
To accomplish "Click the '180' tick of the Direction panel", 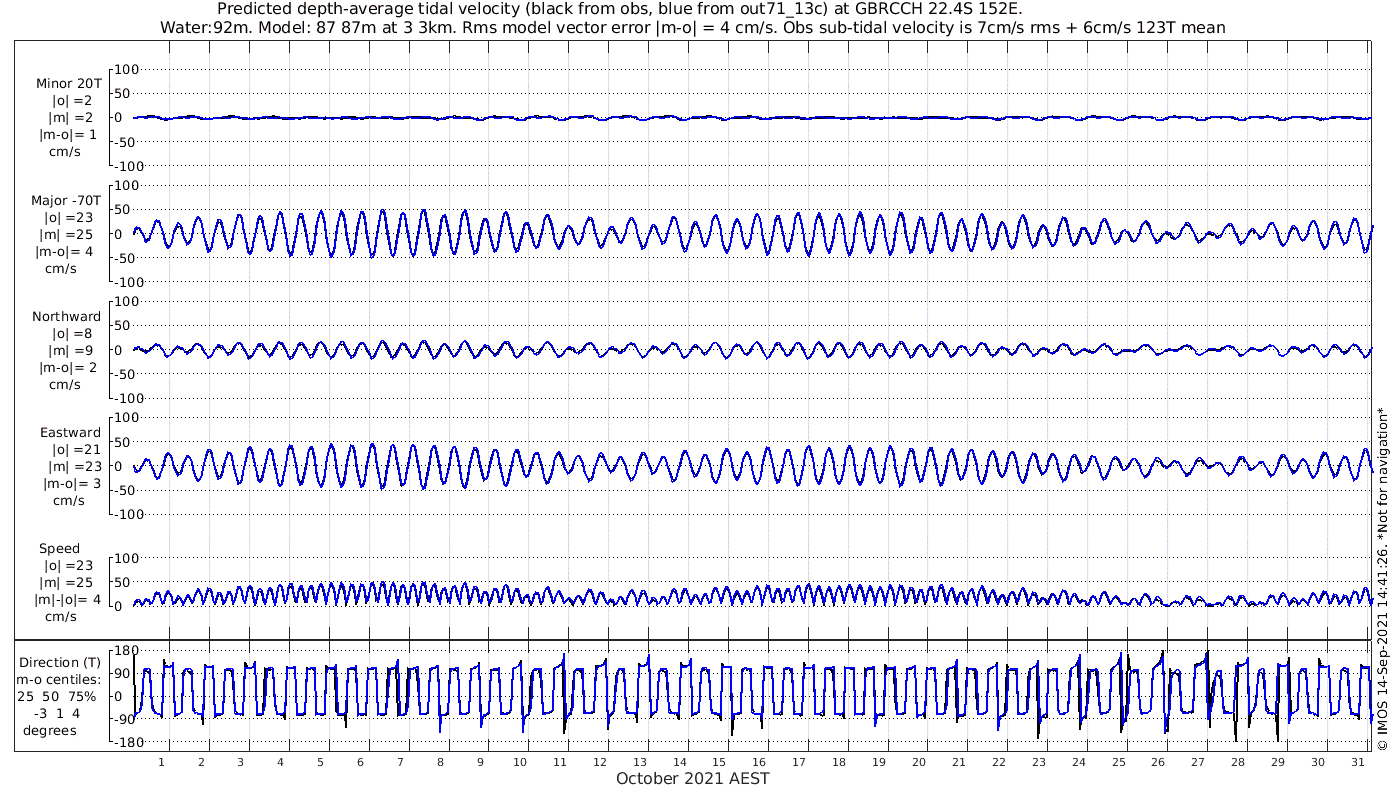I will coord(125,652).
